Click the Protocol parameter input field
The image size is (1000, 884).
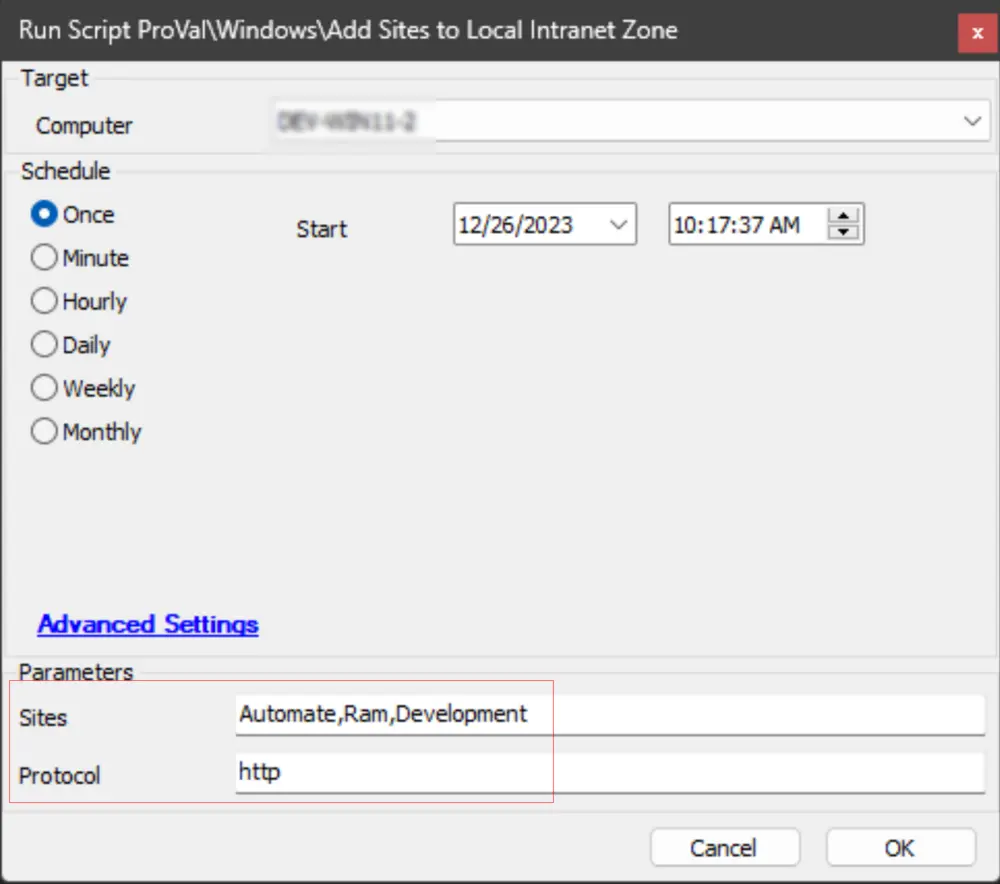610,773
